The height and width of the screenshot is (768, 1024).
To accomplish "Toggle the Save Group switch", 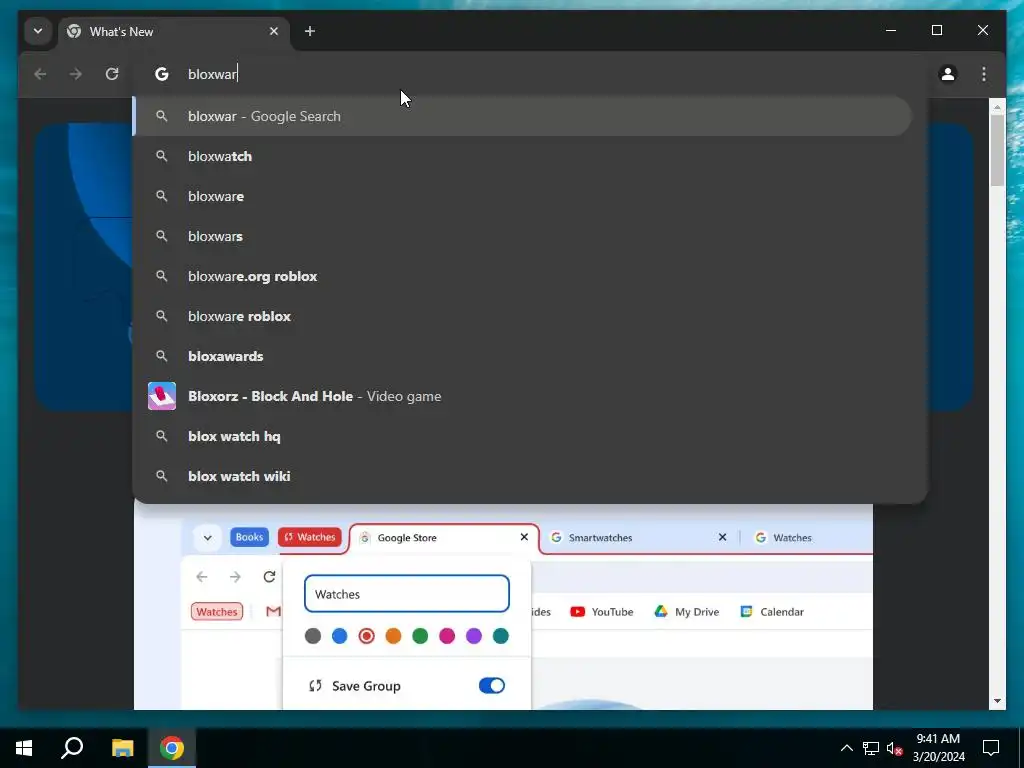I will pos(492,686).
